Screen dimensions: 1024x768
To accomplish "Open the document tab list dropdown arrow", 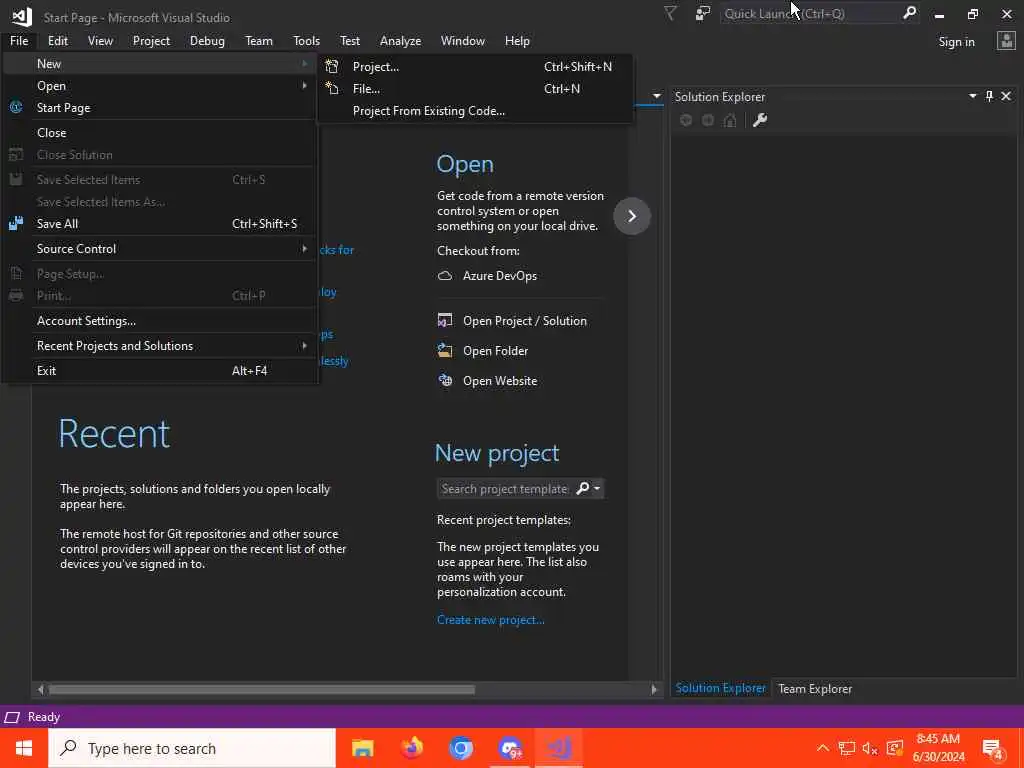I will [x=656, y=97].
